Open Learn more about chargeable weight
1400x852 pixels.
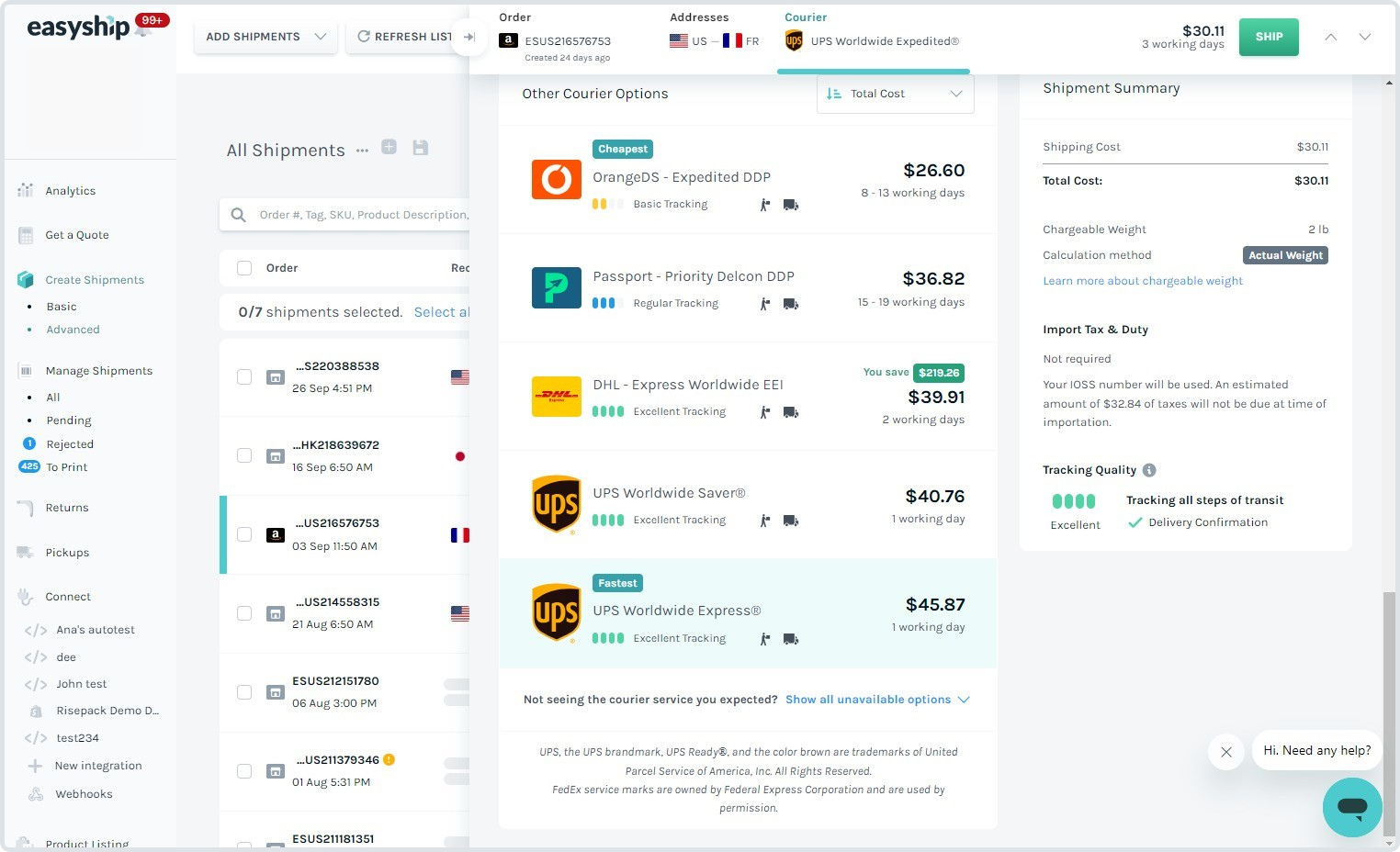point(1143,281)
